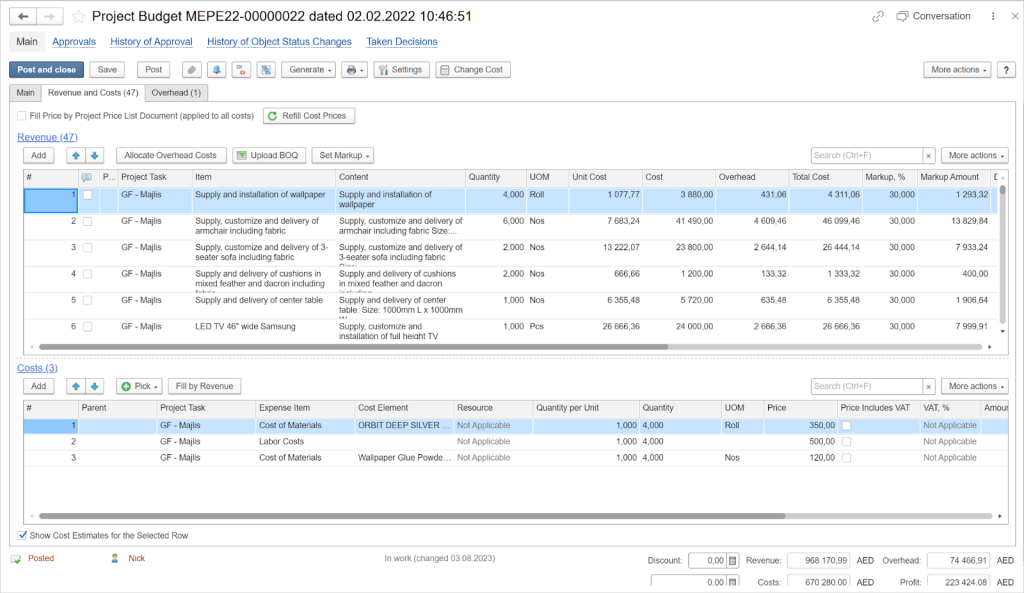Go back with the left arrow button
This screenshot has height=593, width=1024.
[23, 16]
